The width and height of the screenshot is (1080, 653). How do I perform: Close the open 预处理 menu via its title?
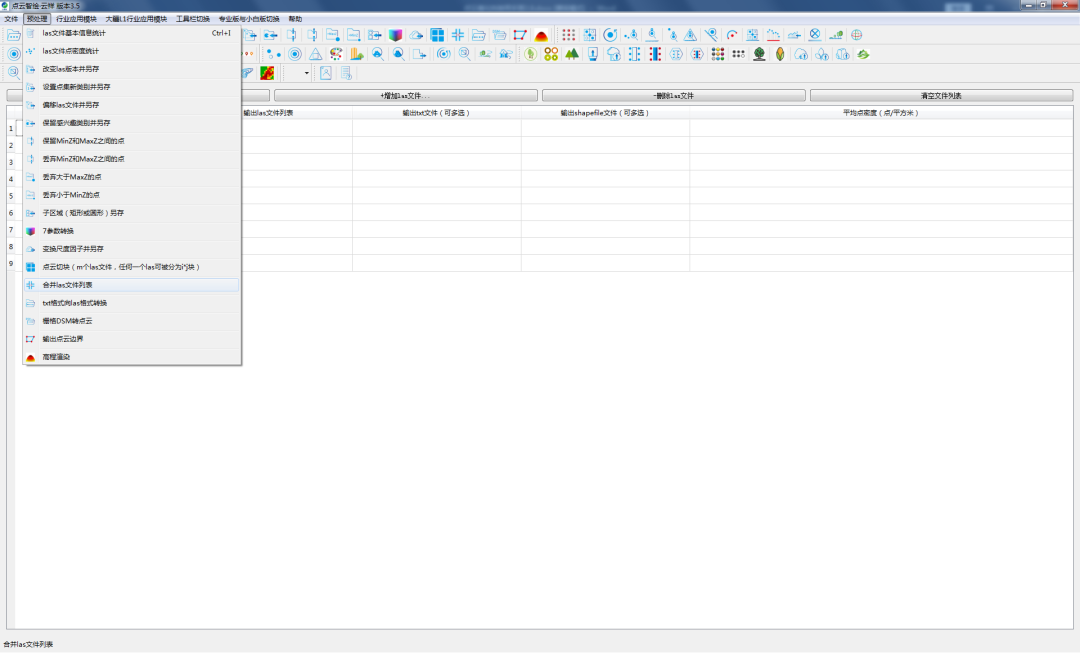tap(37, 19)
